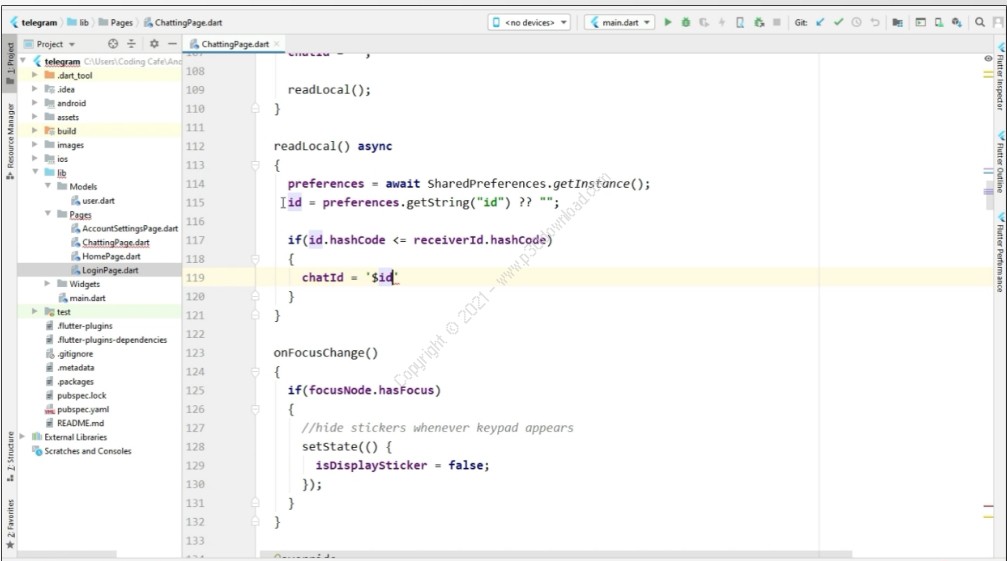Click line number 119 in gutter
1007x561 pixels.
click(x=195, y=277)
